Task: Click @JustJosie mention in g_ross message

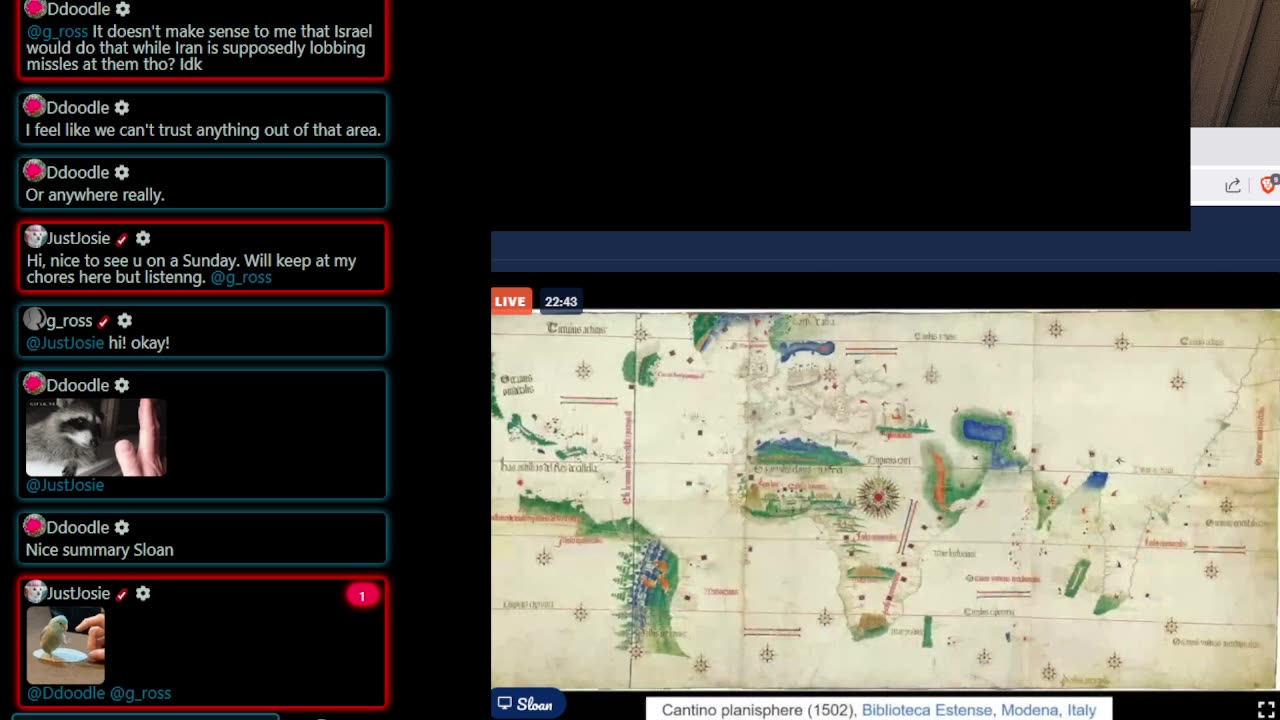Action: click(x=65, y=342)
